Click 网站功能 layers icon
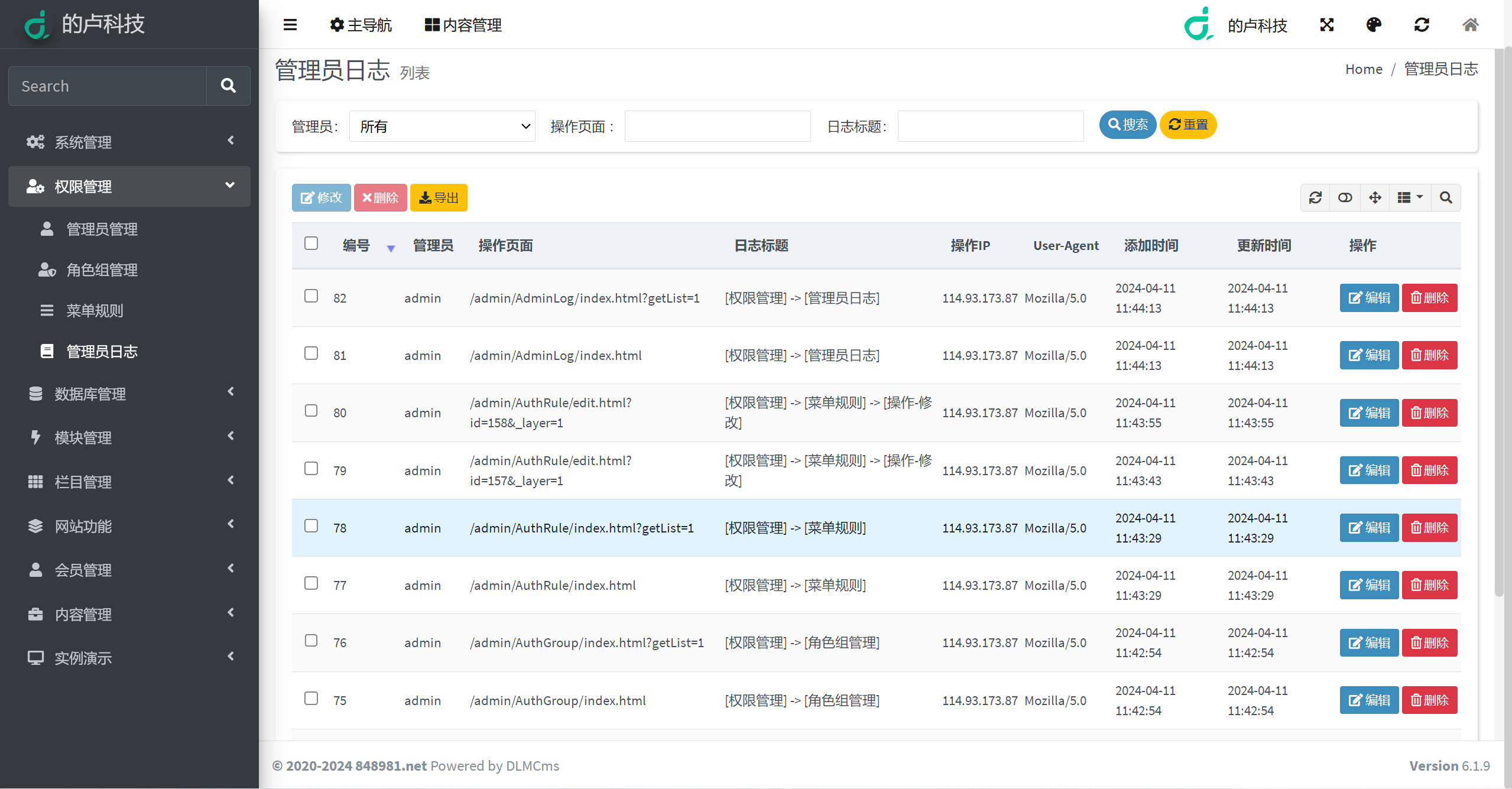This screenshot has width=1512, height=789. coord(35,526)
